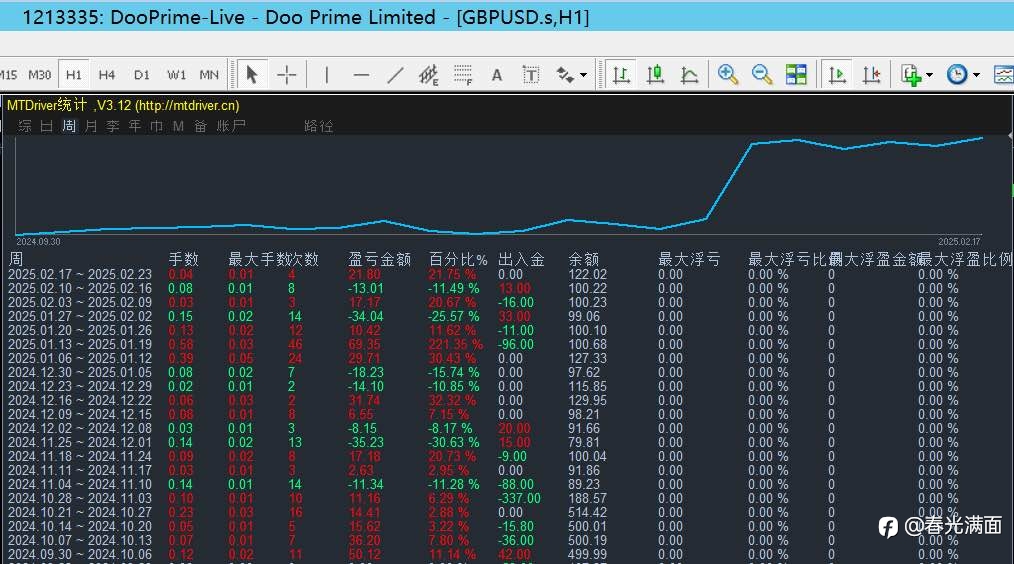1014x564 pixels.
Task: Click the templates icon at toolbar end
Action: 1004,75
